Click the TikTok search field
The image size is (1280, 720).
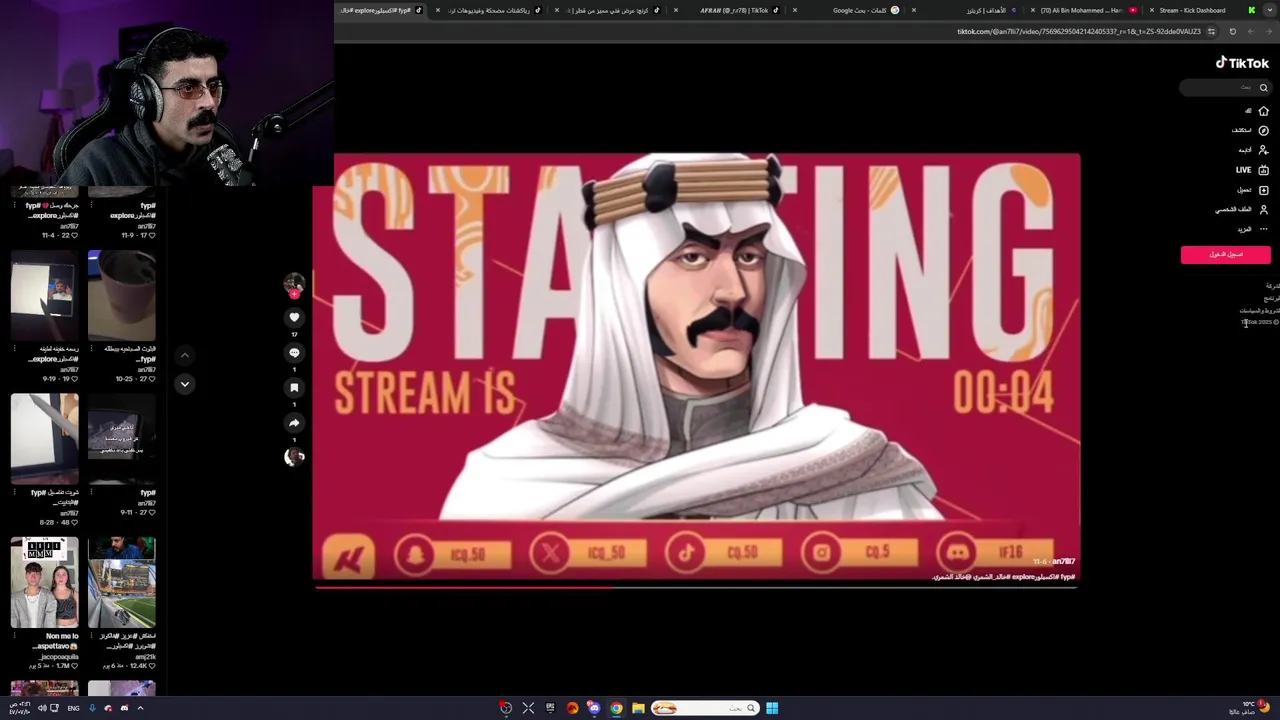click(x=1225, y=88)
